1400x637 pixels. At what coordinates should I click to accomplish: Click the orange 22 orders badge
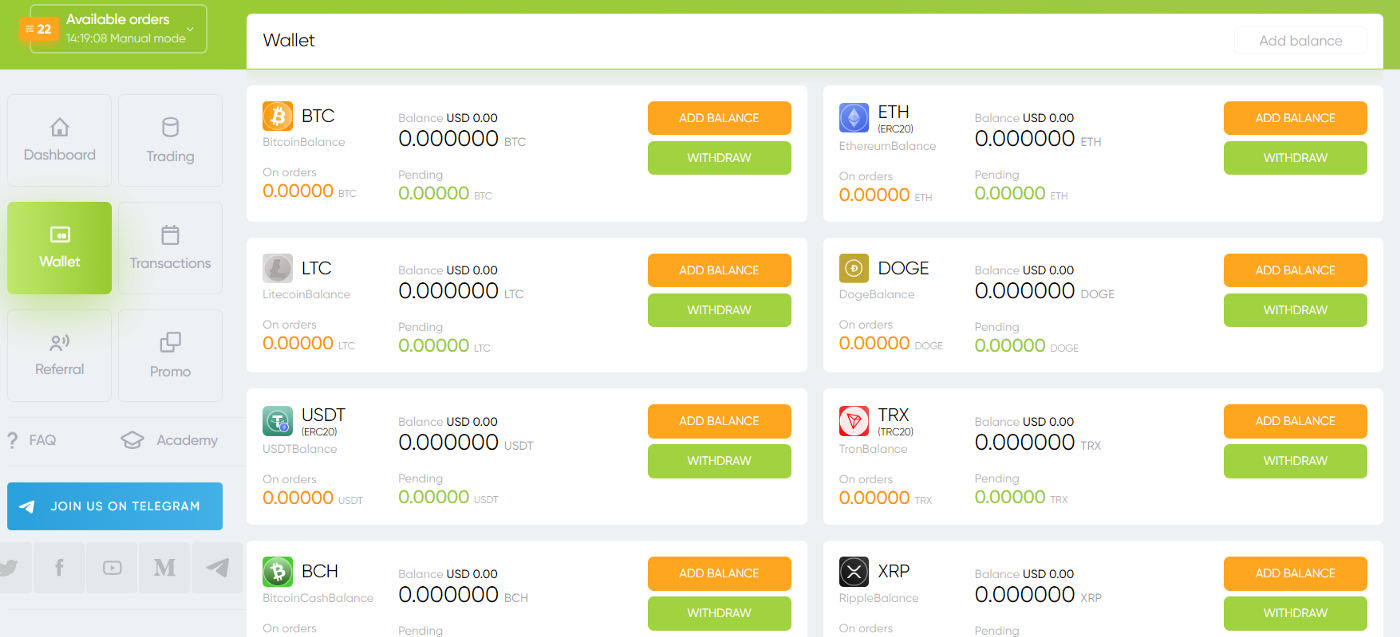(x=38, y=29)
